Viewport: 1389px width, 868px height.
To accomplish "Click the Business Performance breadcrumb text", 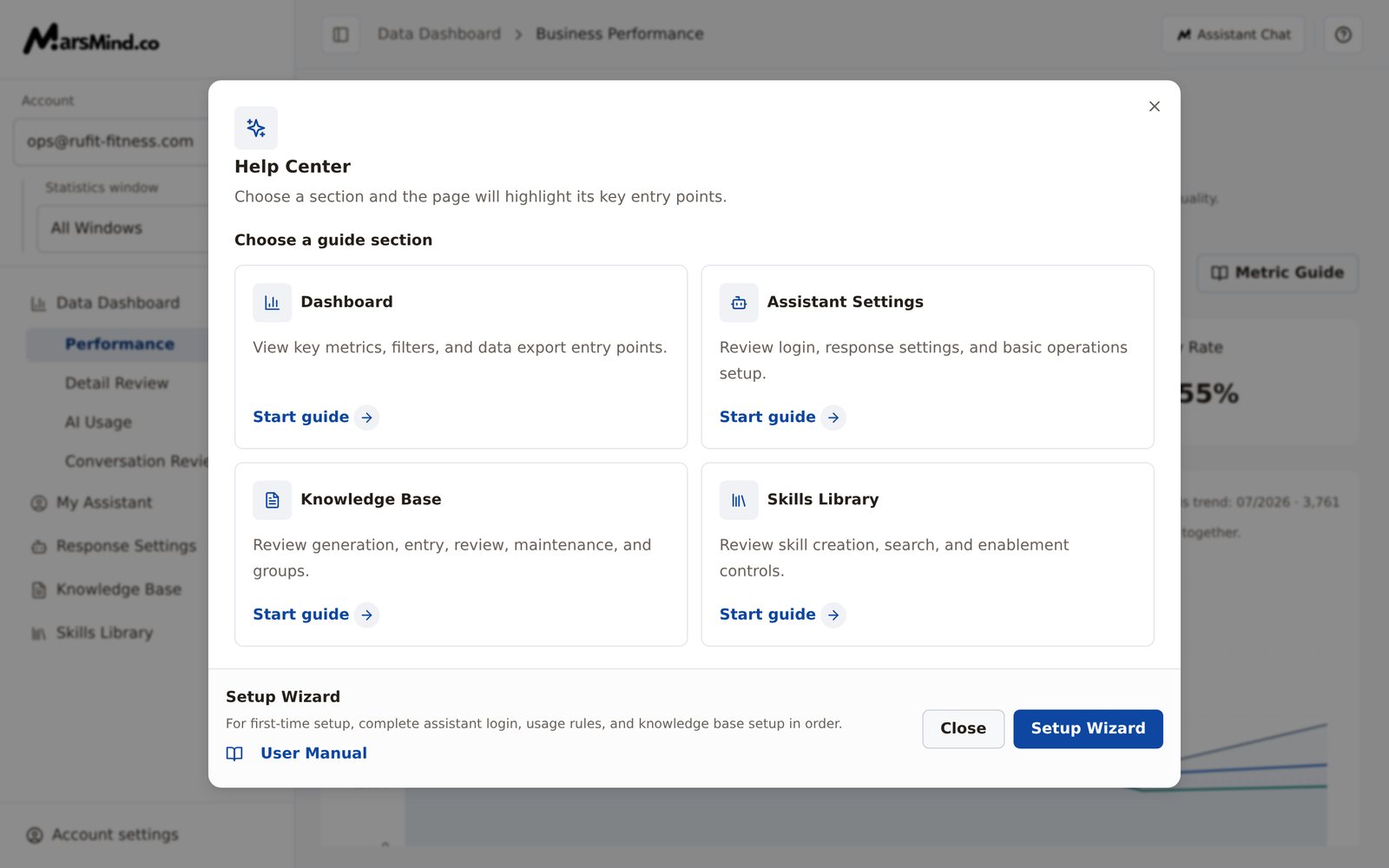I will 619,34.
